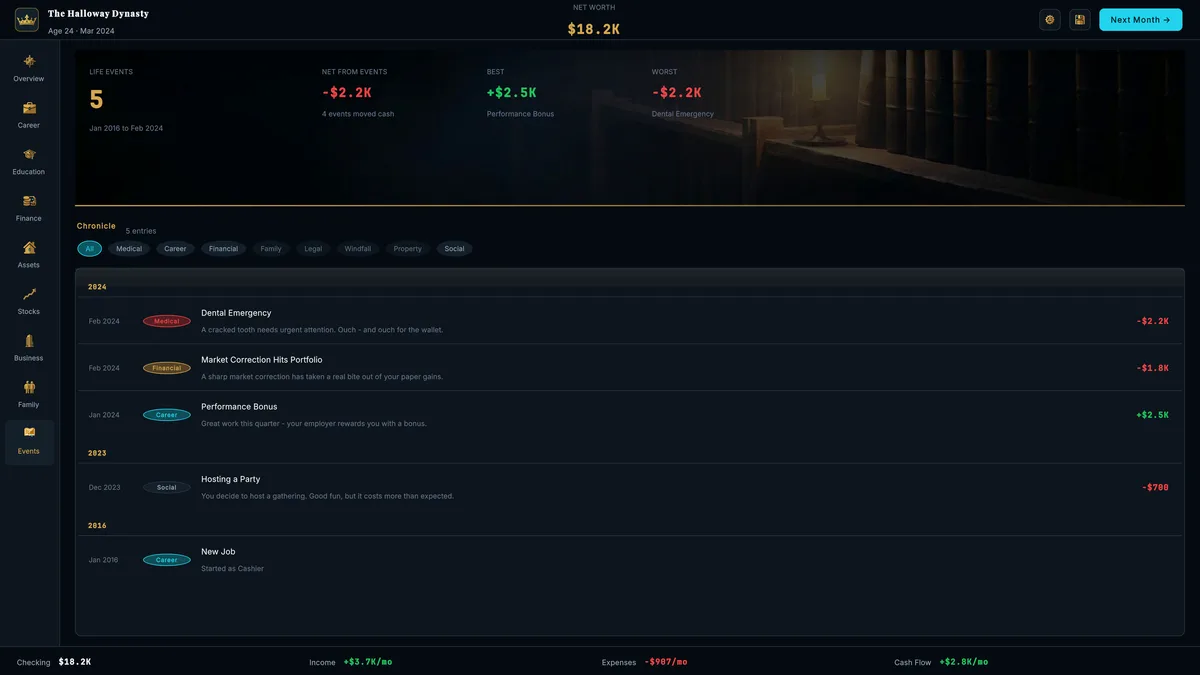This screenshot has width=1200, height=675.
Task: Open the Assets section in the sidebar
Action: point(29,255)
